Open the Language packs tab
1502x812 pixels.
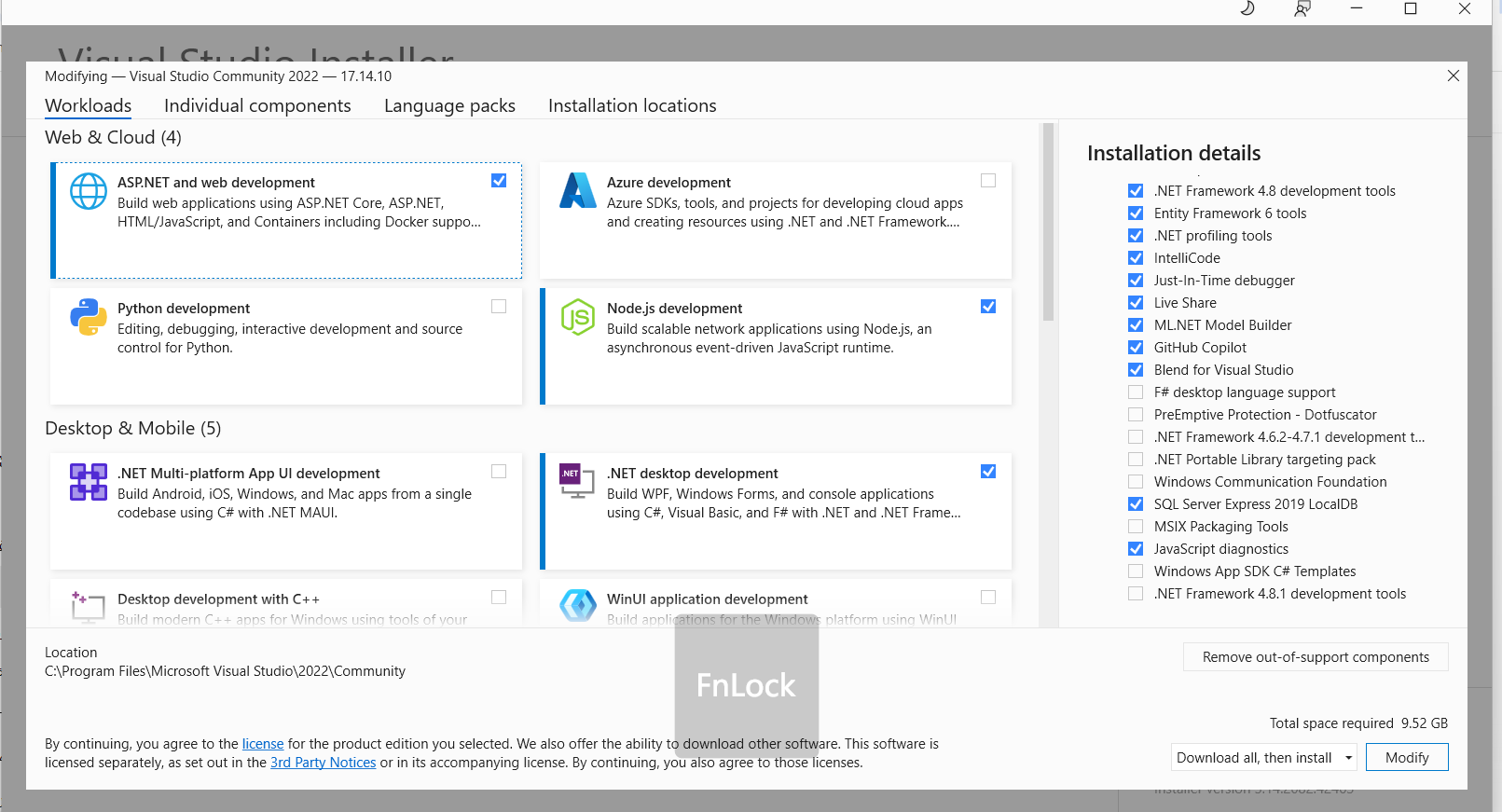(449, 106)
